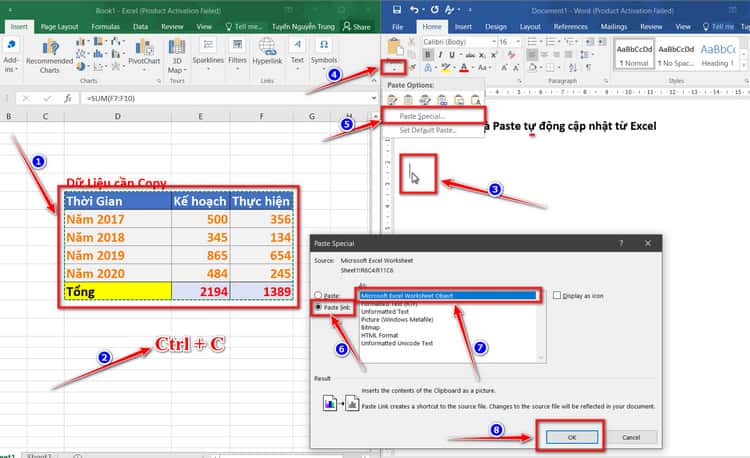Open Word's References tab

pyautogui.click(x=571, y=27)
